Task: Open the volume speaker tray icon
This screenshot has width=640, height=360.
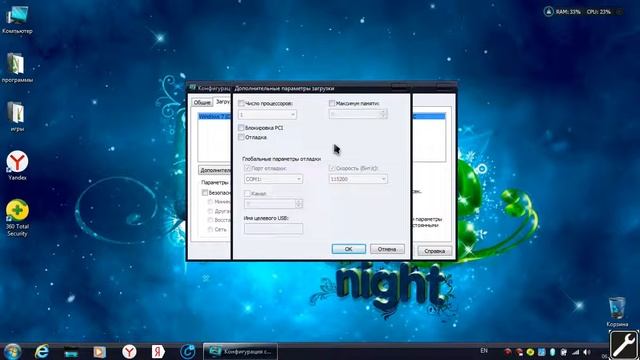Action: [x=587, y=352]
